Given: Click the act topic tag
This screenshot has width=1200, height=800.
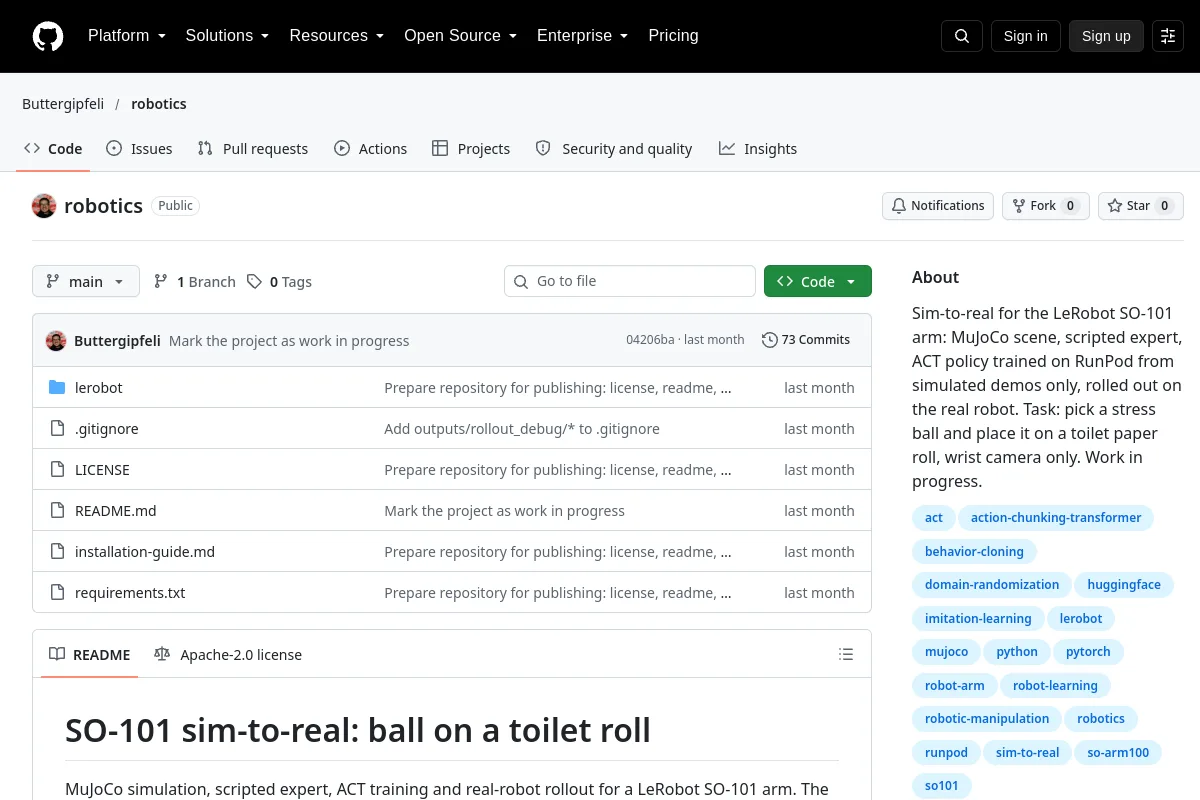Looking at the screenshot, I should [934, 518].
